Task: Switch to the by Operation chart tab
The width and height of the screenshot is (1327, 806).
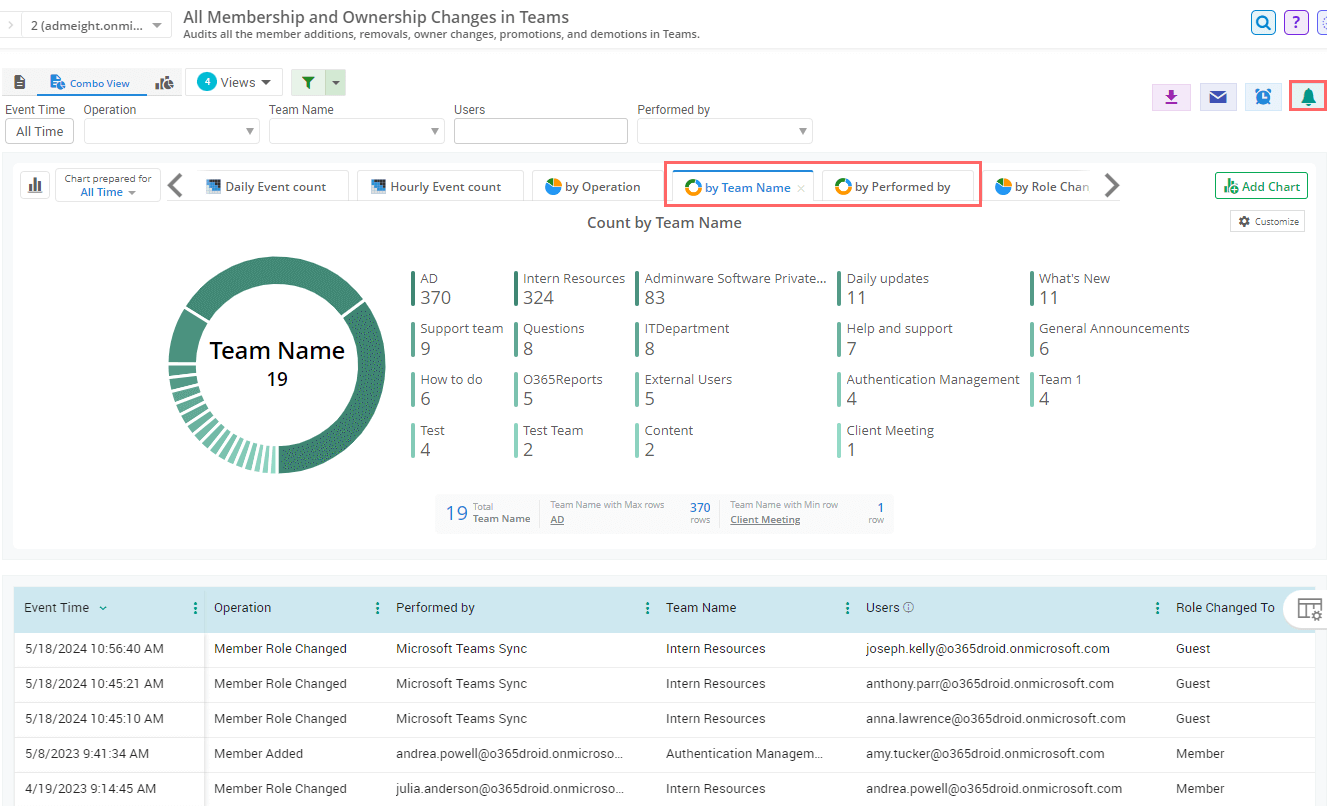Action: point(593,187)
